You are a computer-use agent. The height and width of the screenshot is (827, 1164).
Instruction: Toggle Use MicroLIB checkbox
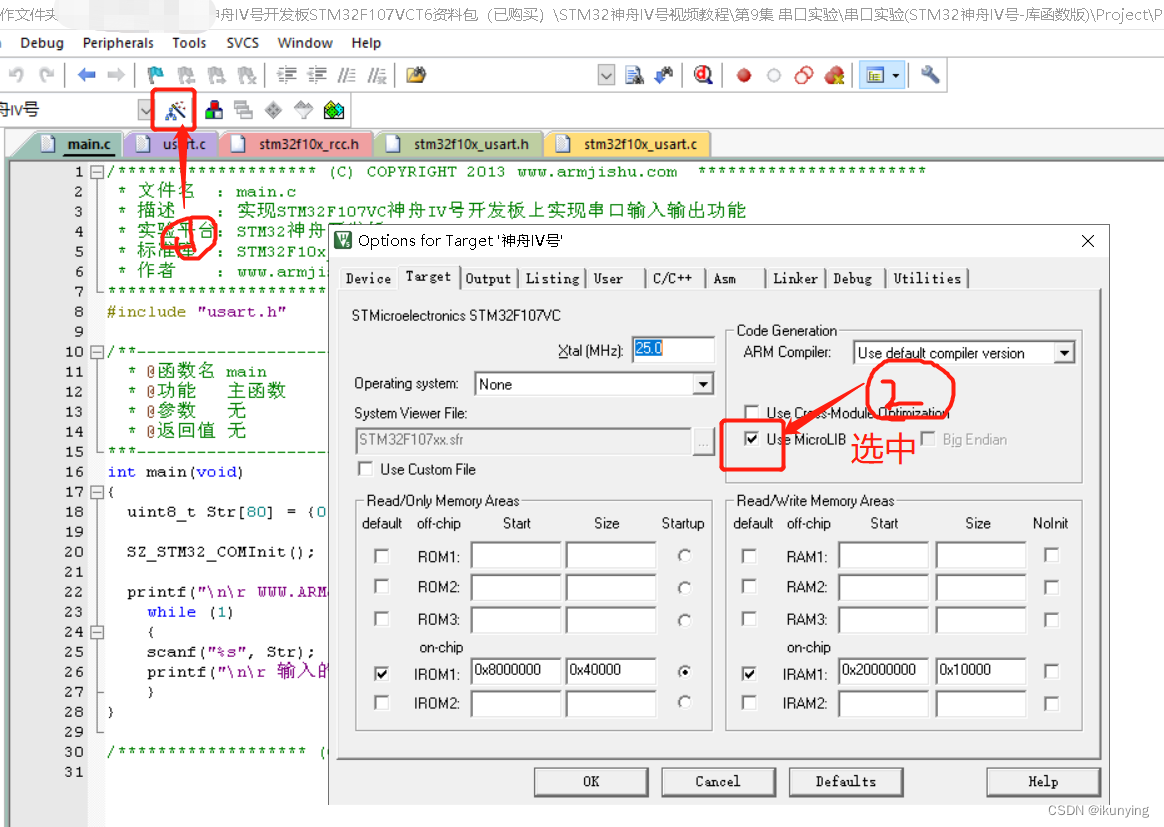[x=751, y=439]
